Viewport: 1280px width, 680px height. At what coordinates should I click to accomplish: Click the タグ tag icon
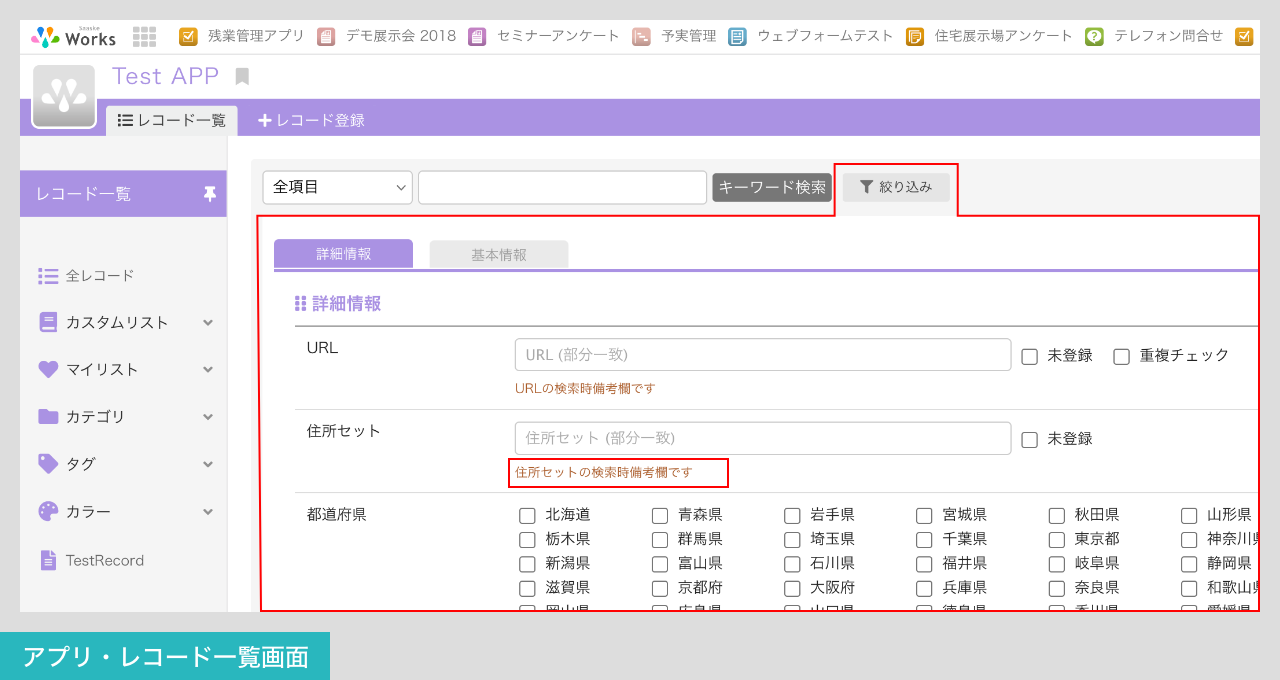pos(48,463)
